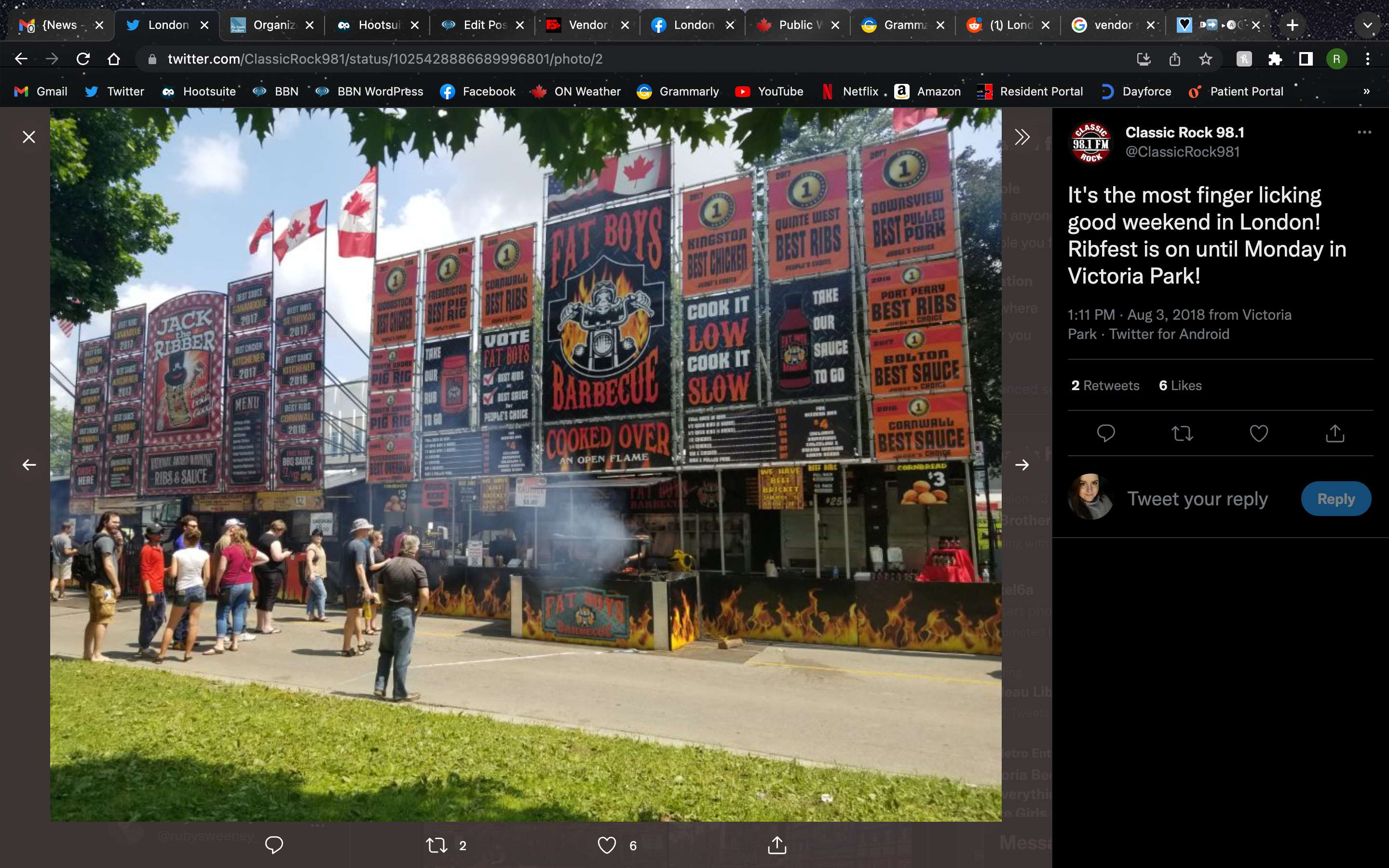Focus the Tweet your reply field
This screenshot has height=868, width=1389.
pyautogui.click(x=1198, y=498)
